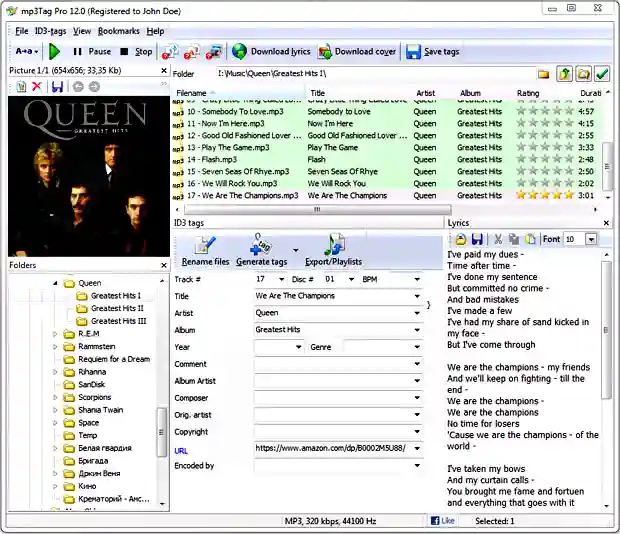Click the second help-tag icon with letter A
The width and height of the screenshot is (620, 534).
(x=192, y=51)
